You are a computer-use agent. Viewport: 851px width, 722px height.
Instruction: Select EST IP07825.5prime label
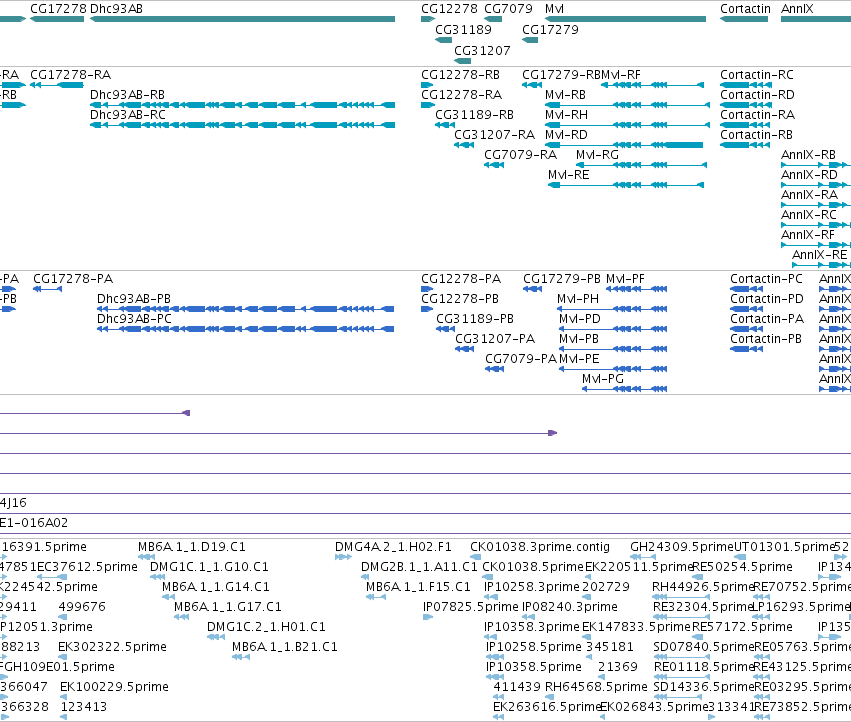(471, 607)
